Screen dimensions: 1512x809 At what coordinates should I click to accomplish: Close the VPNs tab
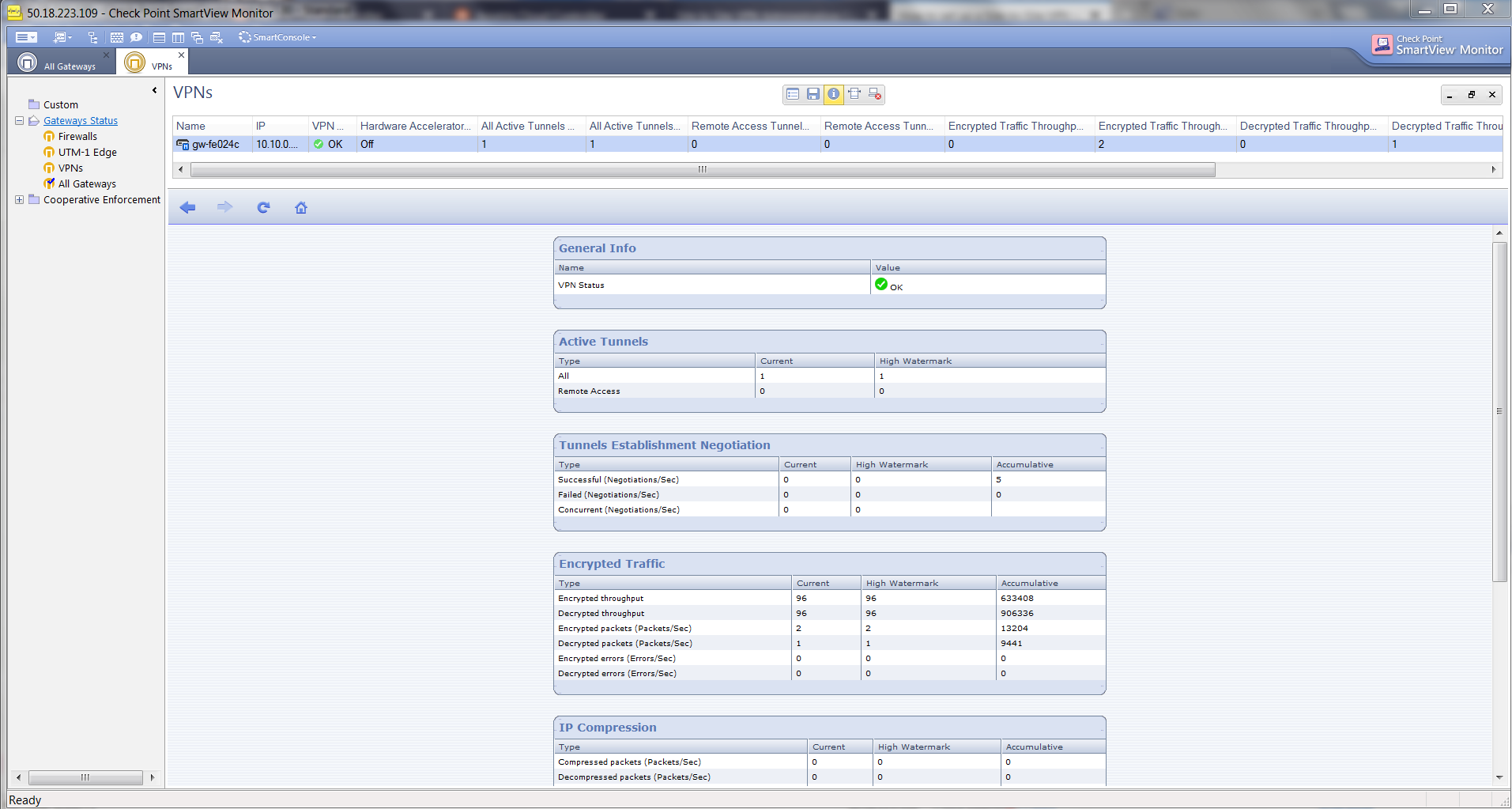(x=181, y=55)
